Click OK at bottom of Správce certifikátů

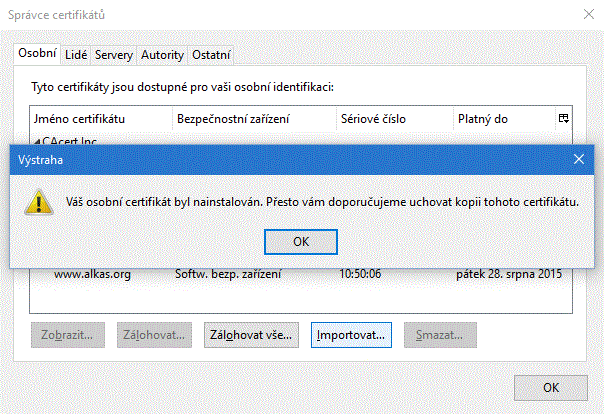click(x=550, y=388)
